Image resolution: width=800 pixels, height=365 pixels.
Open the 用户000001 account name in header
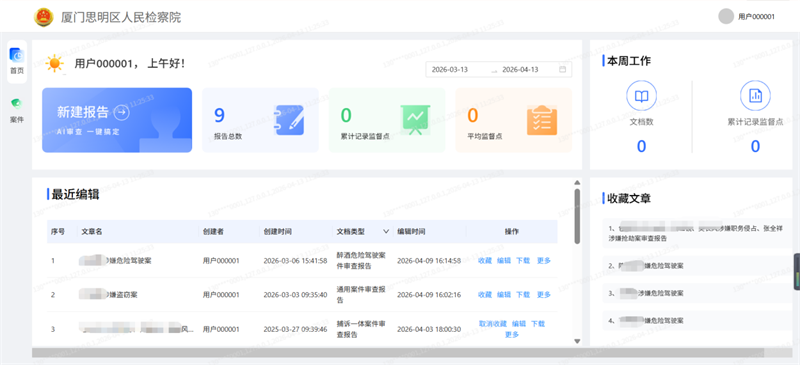tap(757, 17)
